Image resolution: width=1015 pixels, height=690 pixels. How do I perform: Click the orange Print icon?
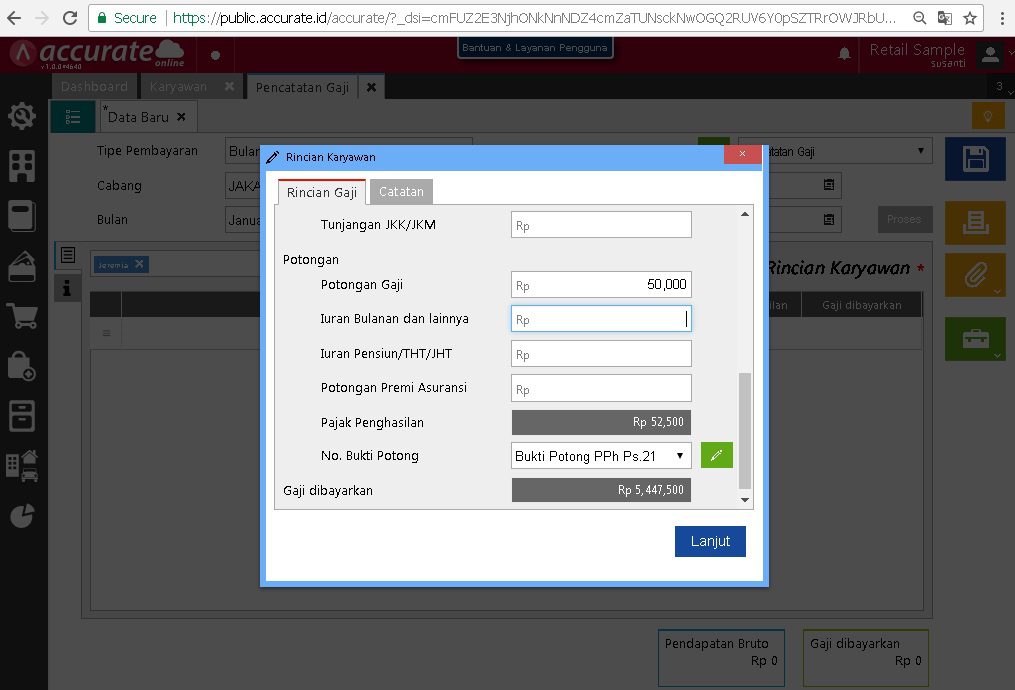pyautogui.click(x=974, y=222)
